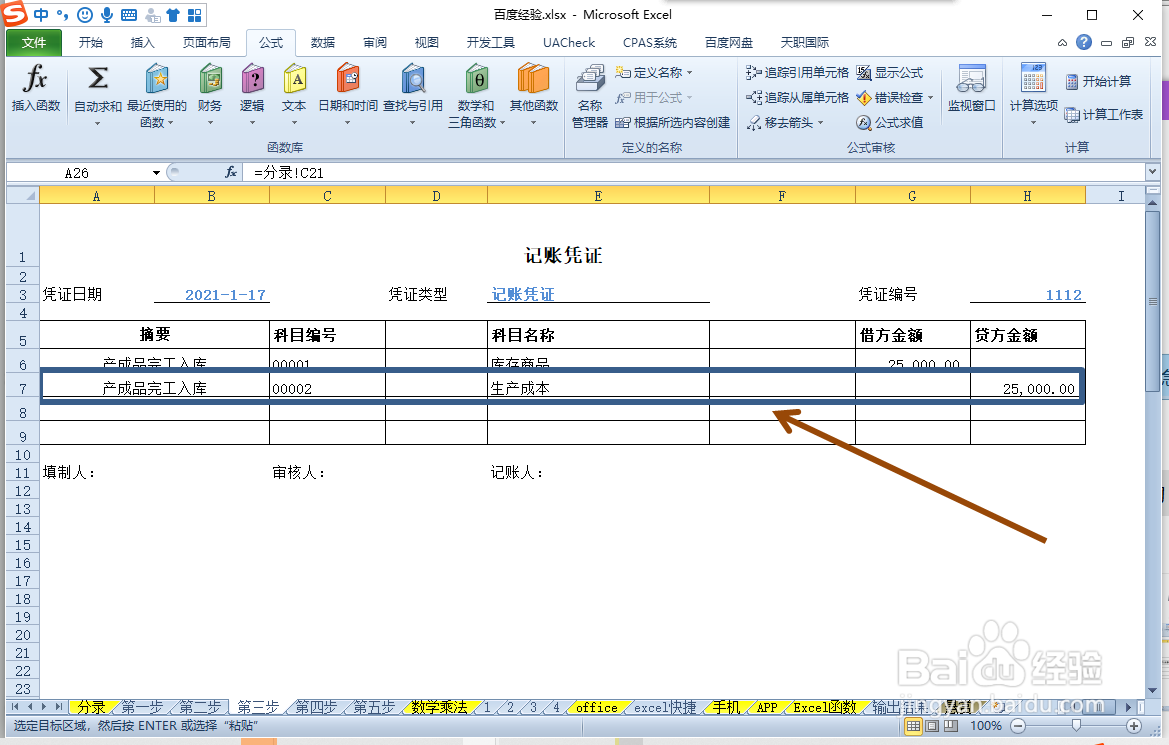The width and height of the screenshot is (1169, 745).
Task: Click the Excel Help question mark icon
Action: 1084,43
